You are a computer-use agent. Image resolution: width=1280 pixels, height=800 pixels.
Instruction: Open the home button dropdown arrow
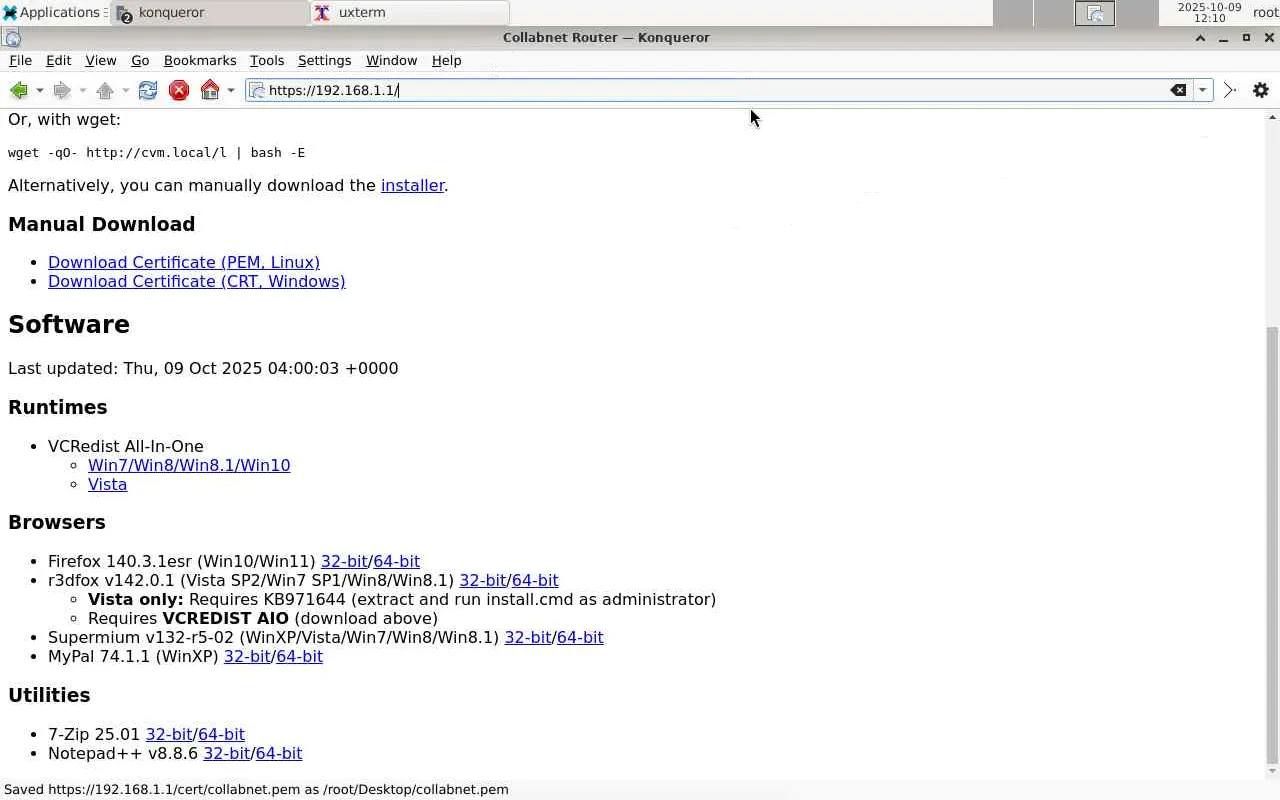pos(230,91)
